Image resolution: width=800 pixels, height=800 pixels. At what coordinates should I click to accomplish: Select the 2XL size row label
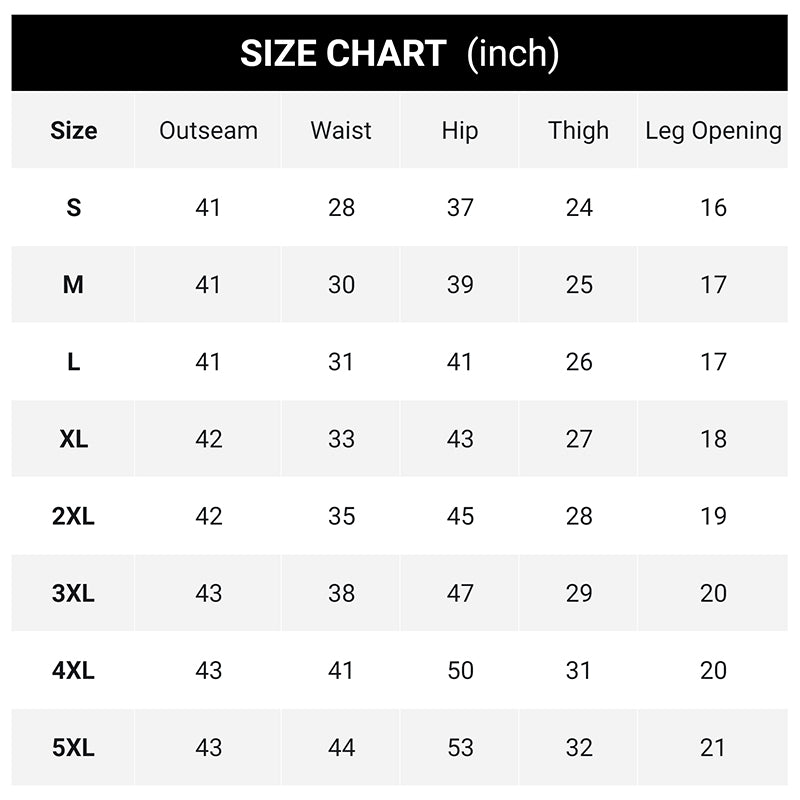click(74, 516)
